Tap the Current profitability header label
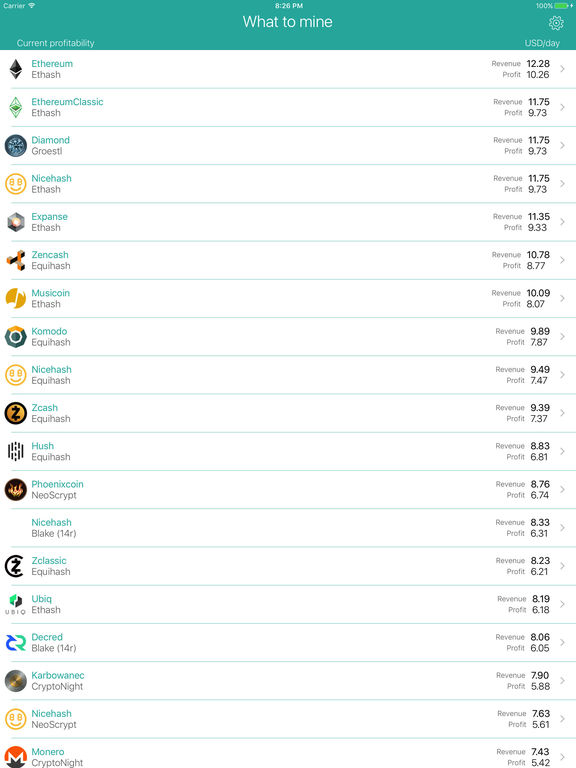 pyautogui.click(x=55, y=43)
